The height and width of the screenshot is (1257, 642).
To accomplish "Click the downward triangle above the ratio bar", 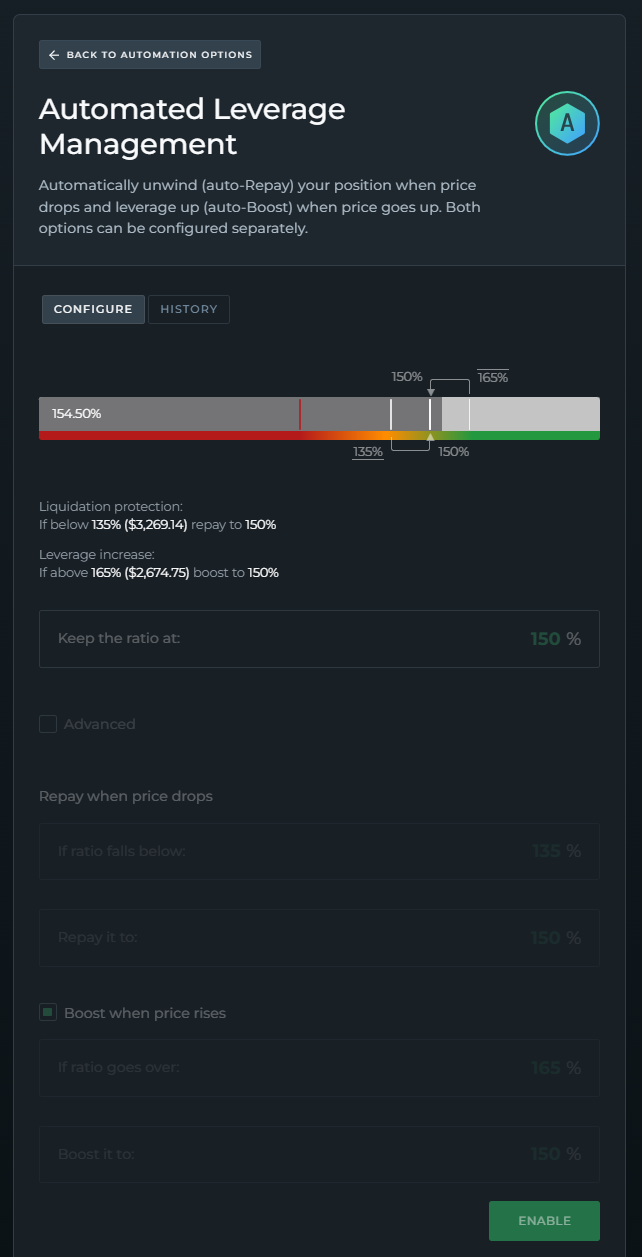I will pos(430,392).
